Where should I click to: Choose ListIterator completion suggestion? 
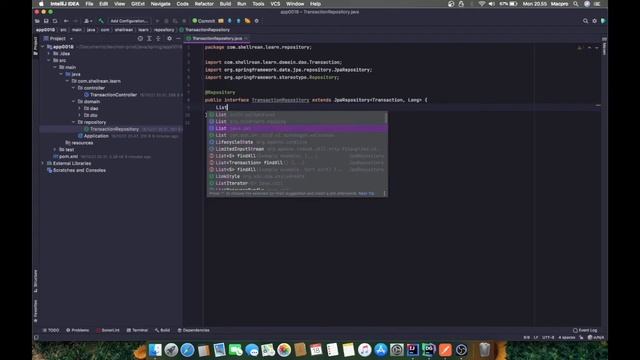pos(297,183)
